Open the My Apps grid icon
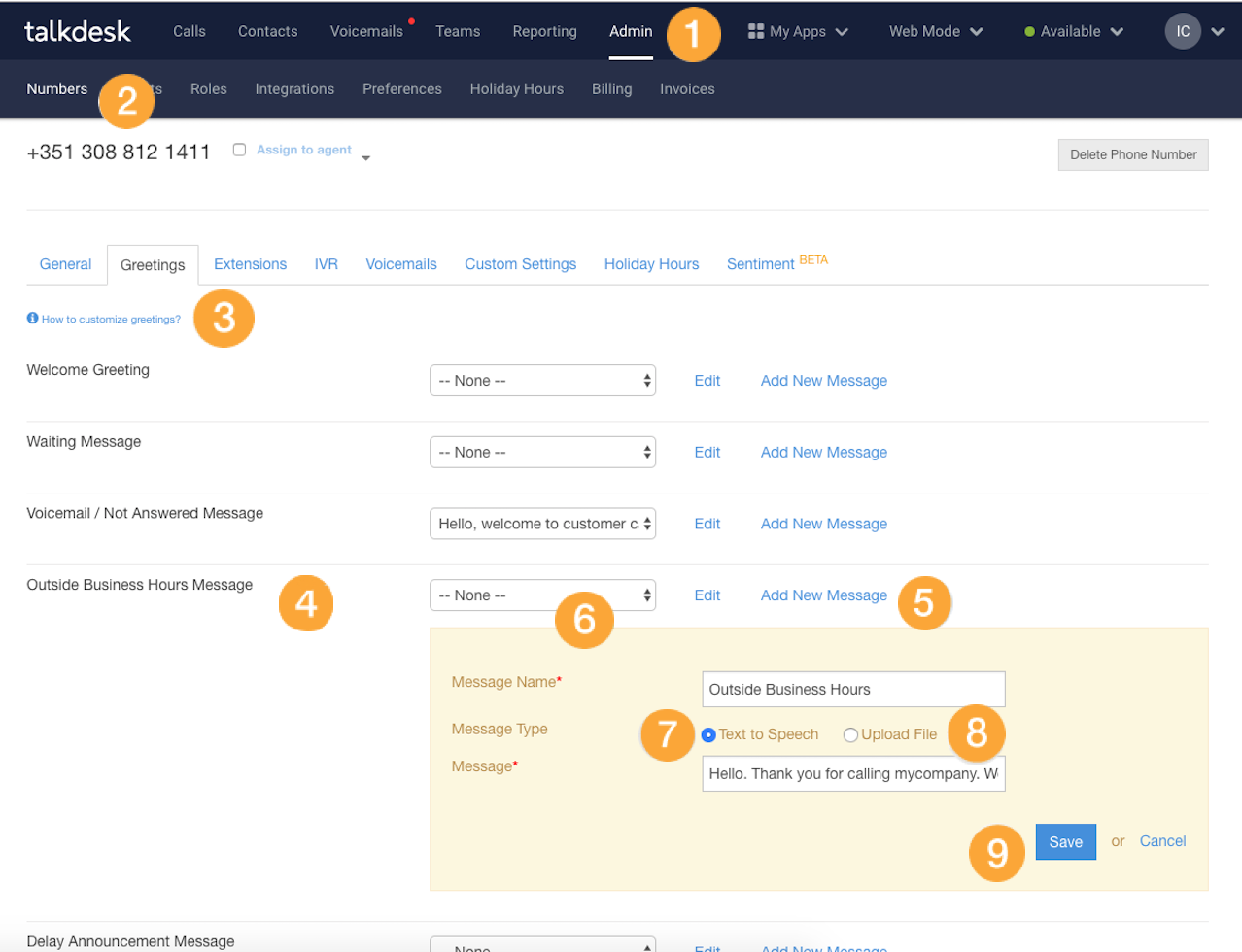1242x952 pixels. tap(756, 31)
